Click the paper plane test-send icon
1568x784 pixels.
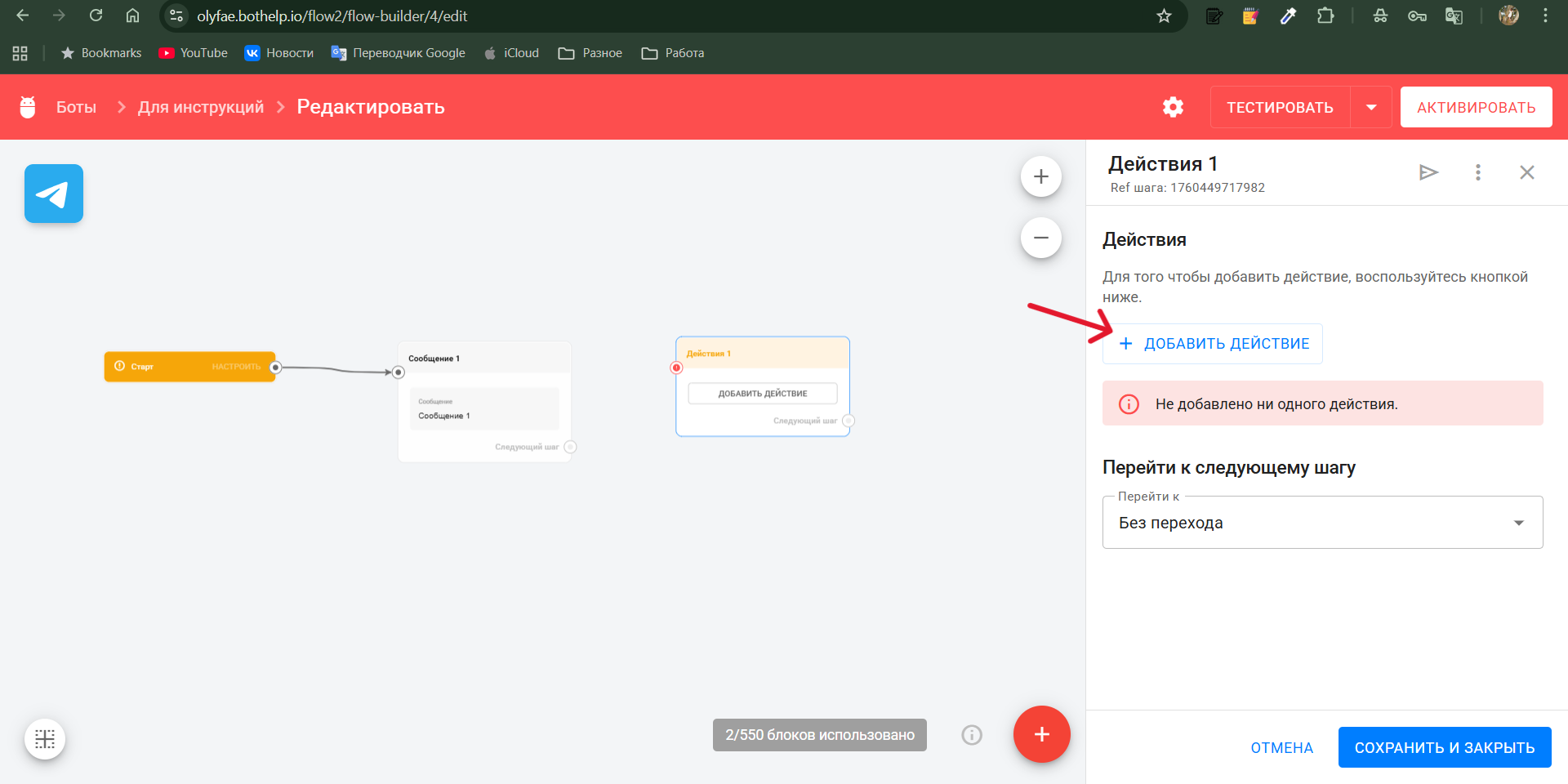click(1428, 172)
